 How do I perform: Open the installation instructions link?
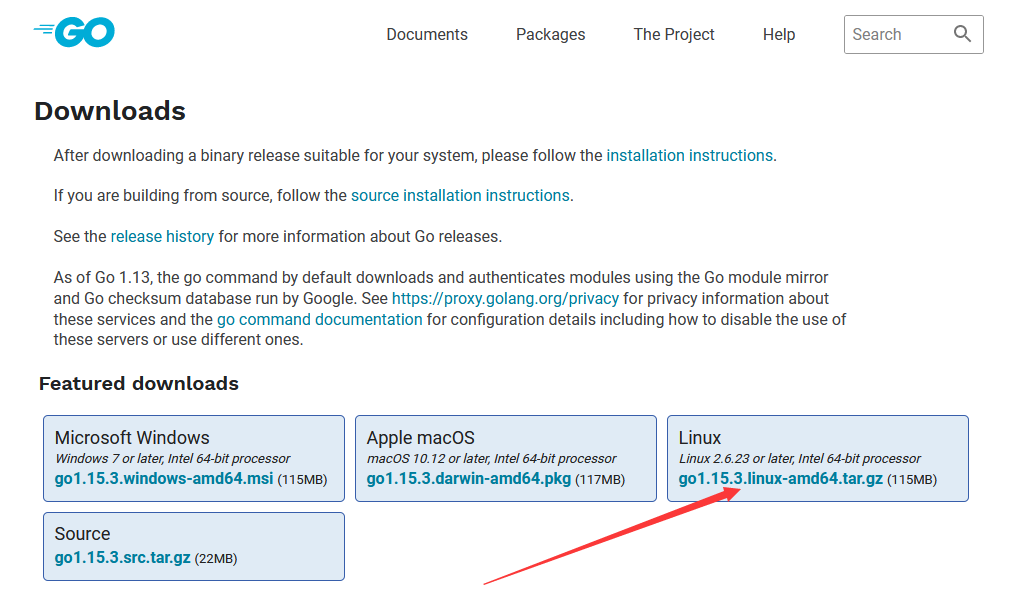tap(689, 156)
